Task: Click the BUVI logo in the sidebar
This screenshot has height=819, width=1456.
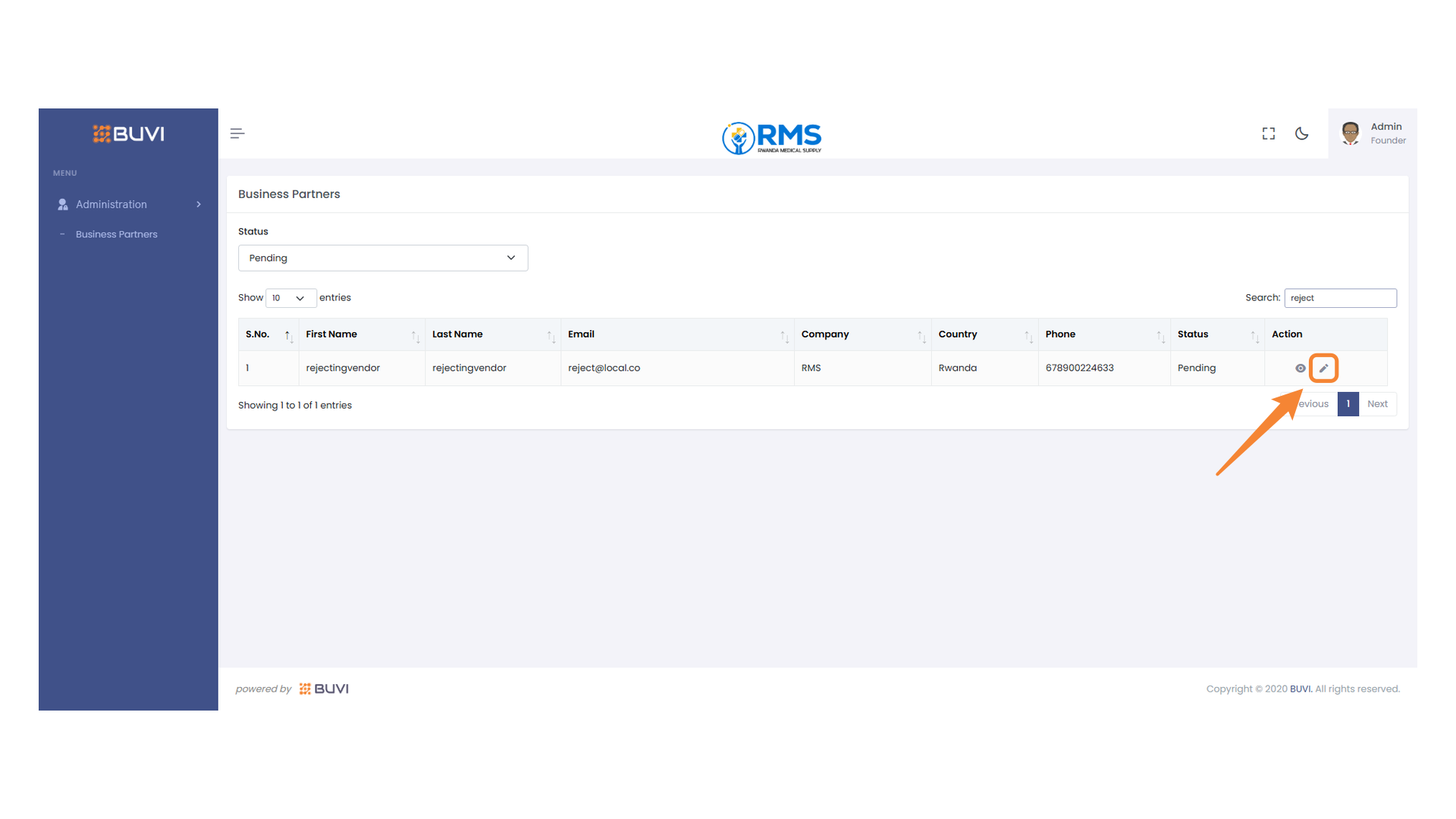Action: (x=127, y=133)
